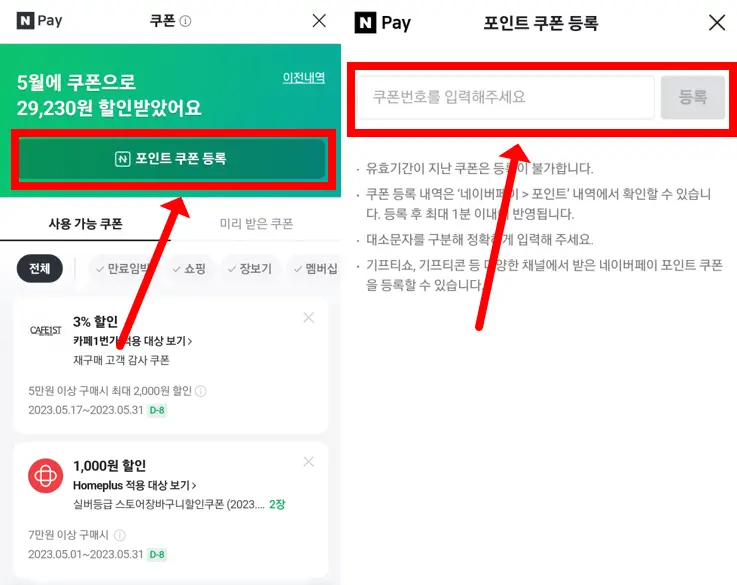
Task: Show info for 7만원 이상 구매시 condition
Action: (x=120, y=535)
